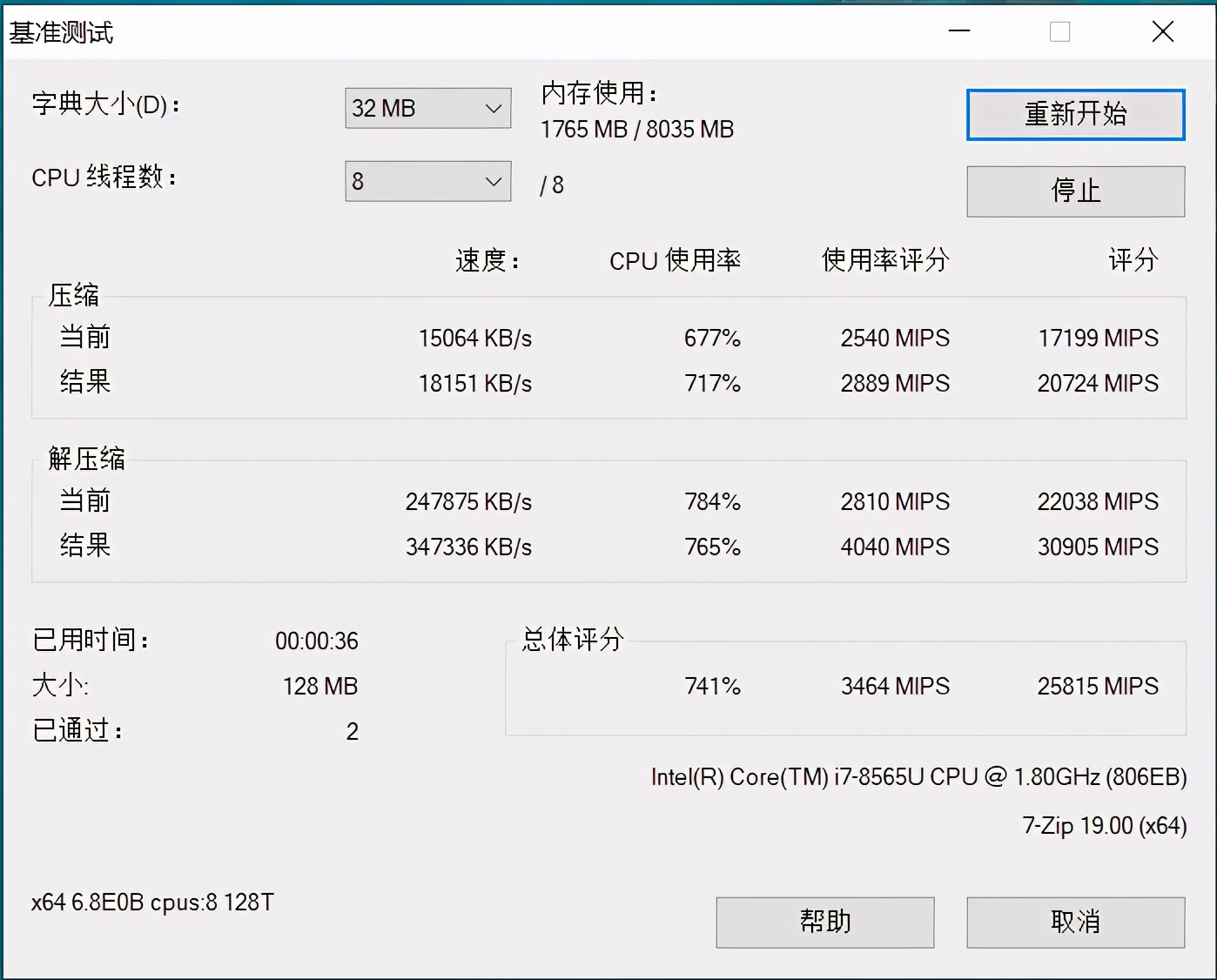Minimize the 基准测试 benchmark window
The height and width of the screenshot is (980, 1217).
click(x=958, y=31)
